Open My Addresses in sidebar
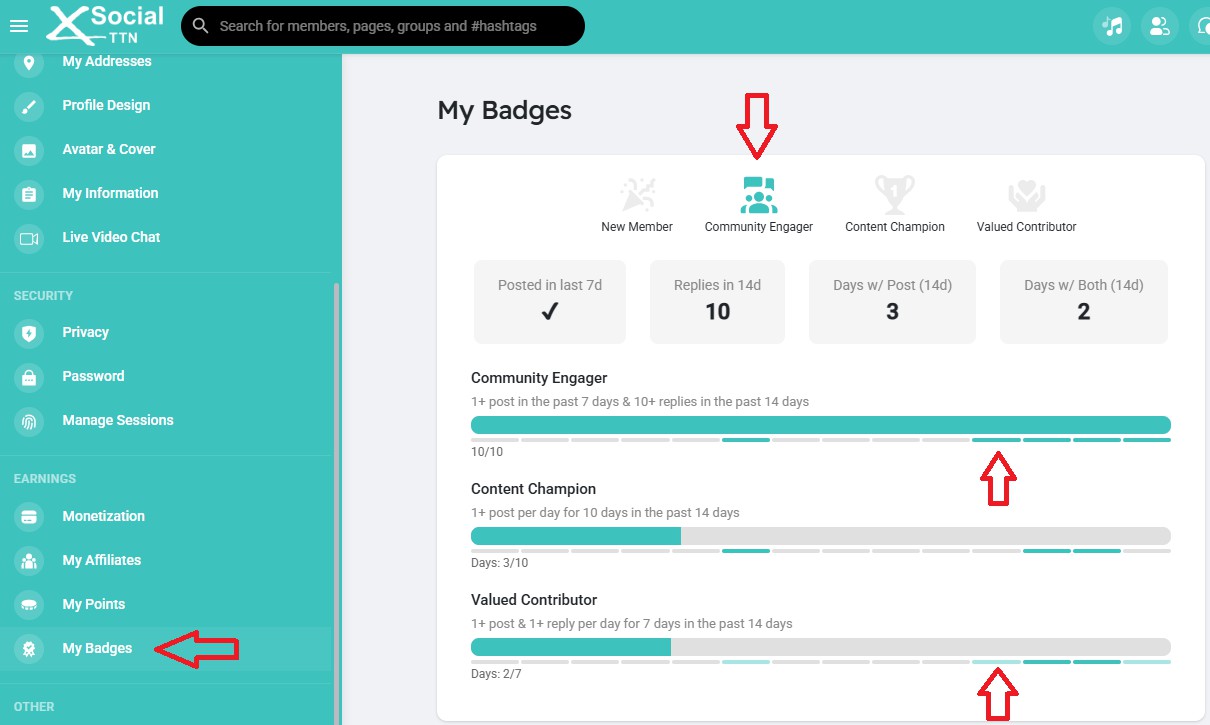The width and height of the screenshot is (1210, 725). pyautogui.click(x=106, y=62)
